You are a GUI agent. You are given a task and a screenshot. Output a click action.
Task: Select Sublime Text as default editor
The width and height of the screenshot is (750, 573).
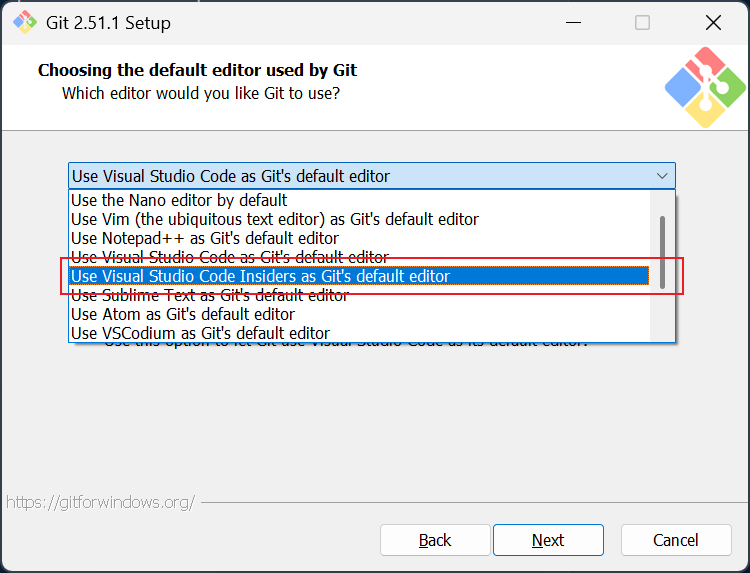210,295
